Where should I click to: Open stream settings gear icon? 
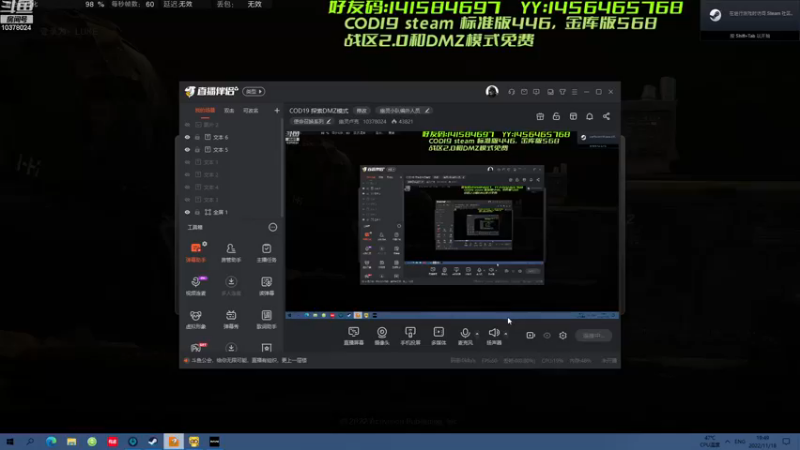pos(563,335)
